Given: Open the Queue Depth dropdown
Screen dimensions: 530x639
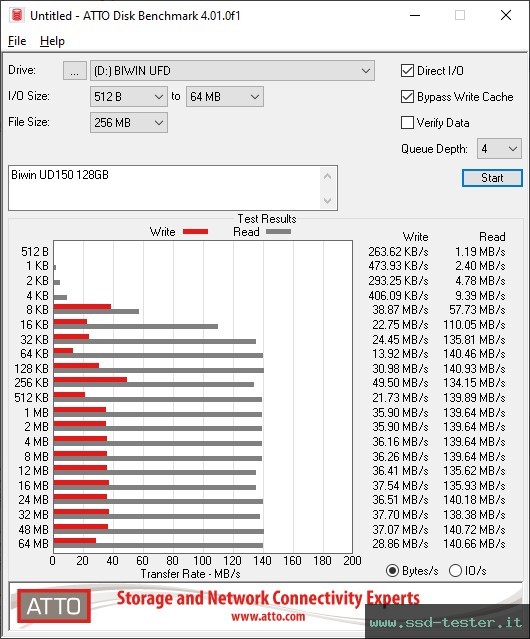Looking at the screenshot, I should click(x=499, y=149).
